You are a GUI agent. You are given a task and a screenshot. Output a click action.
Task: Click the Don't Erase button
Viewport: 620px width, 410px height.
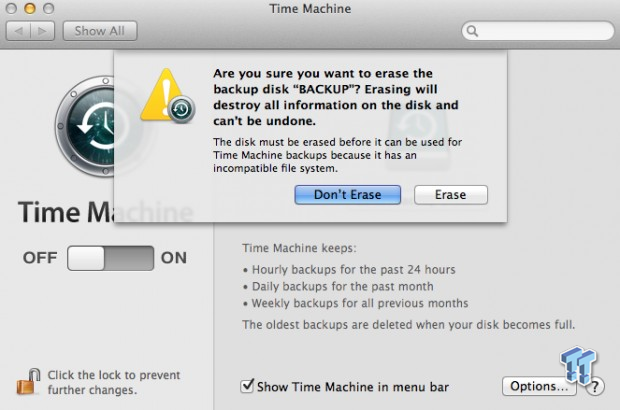[x=348, y=195]
